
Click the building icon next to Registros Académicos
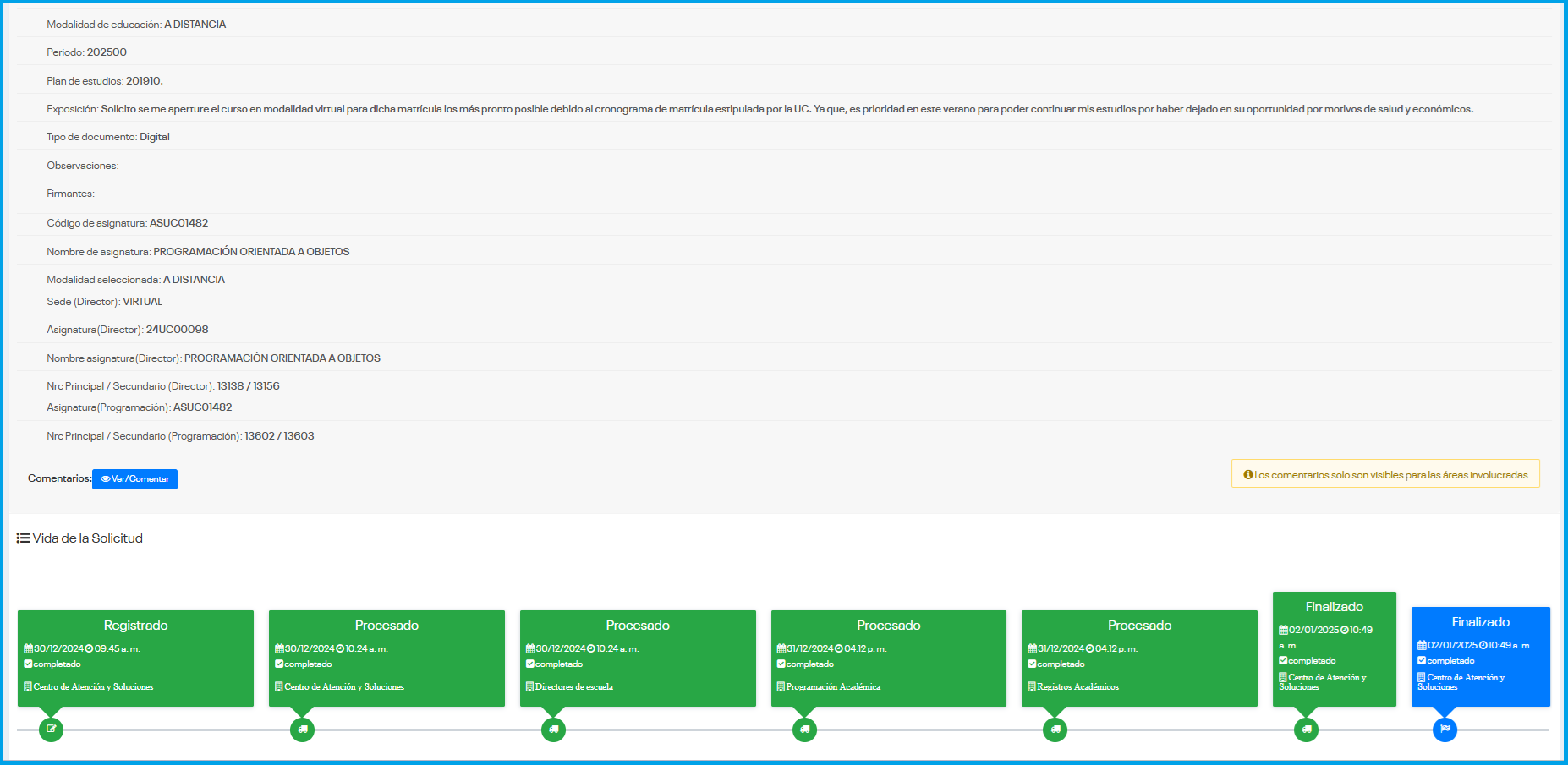1032,687
